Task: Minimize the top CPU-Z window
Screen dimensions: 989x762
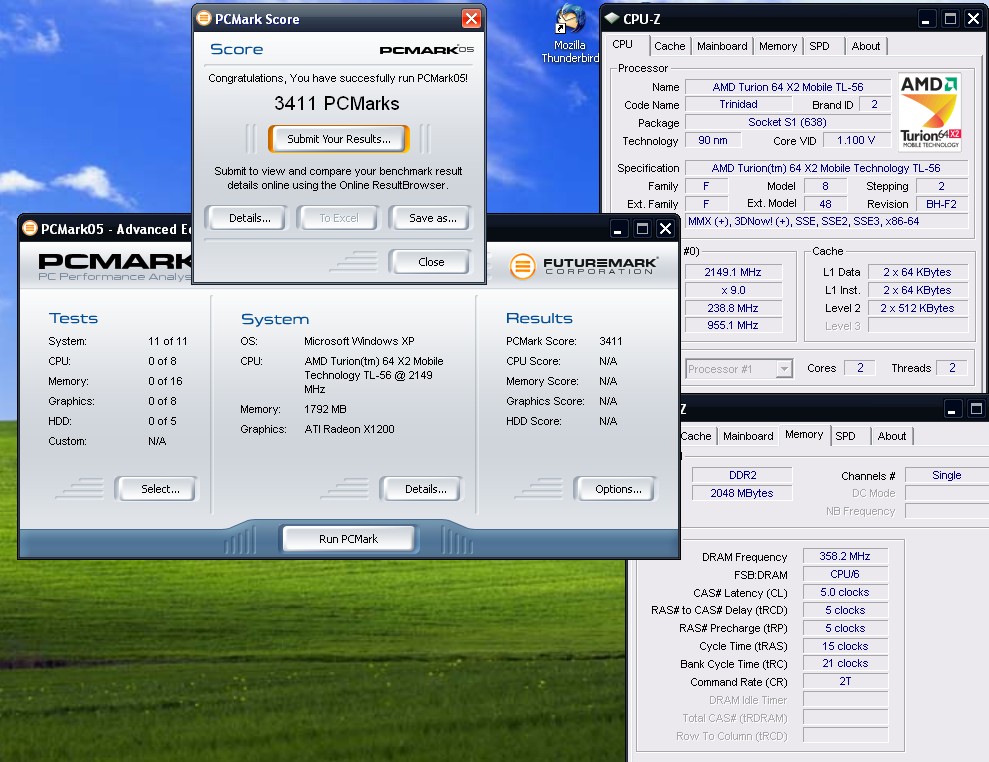Action: [x=925, y=19]
